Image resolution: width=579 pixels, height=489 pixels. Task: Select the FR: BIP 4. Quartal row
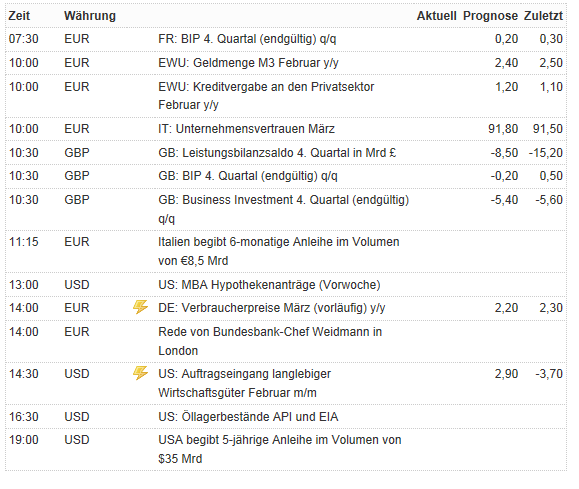point(286,39)
